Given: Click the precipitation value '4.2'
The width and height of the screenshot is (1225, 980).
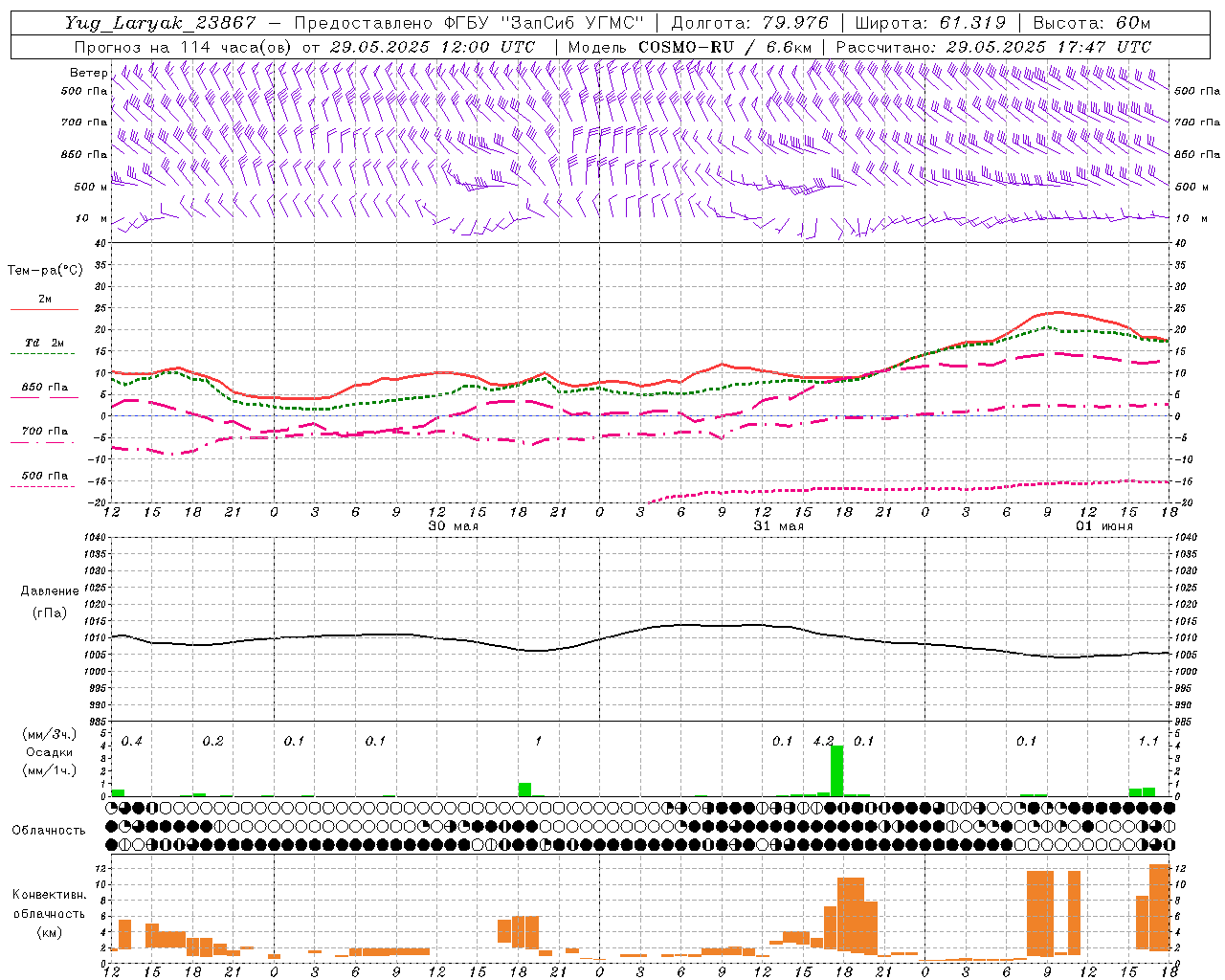Looking at the screenshot, I should click(x=823, y=741).
